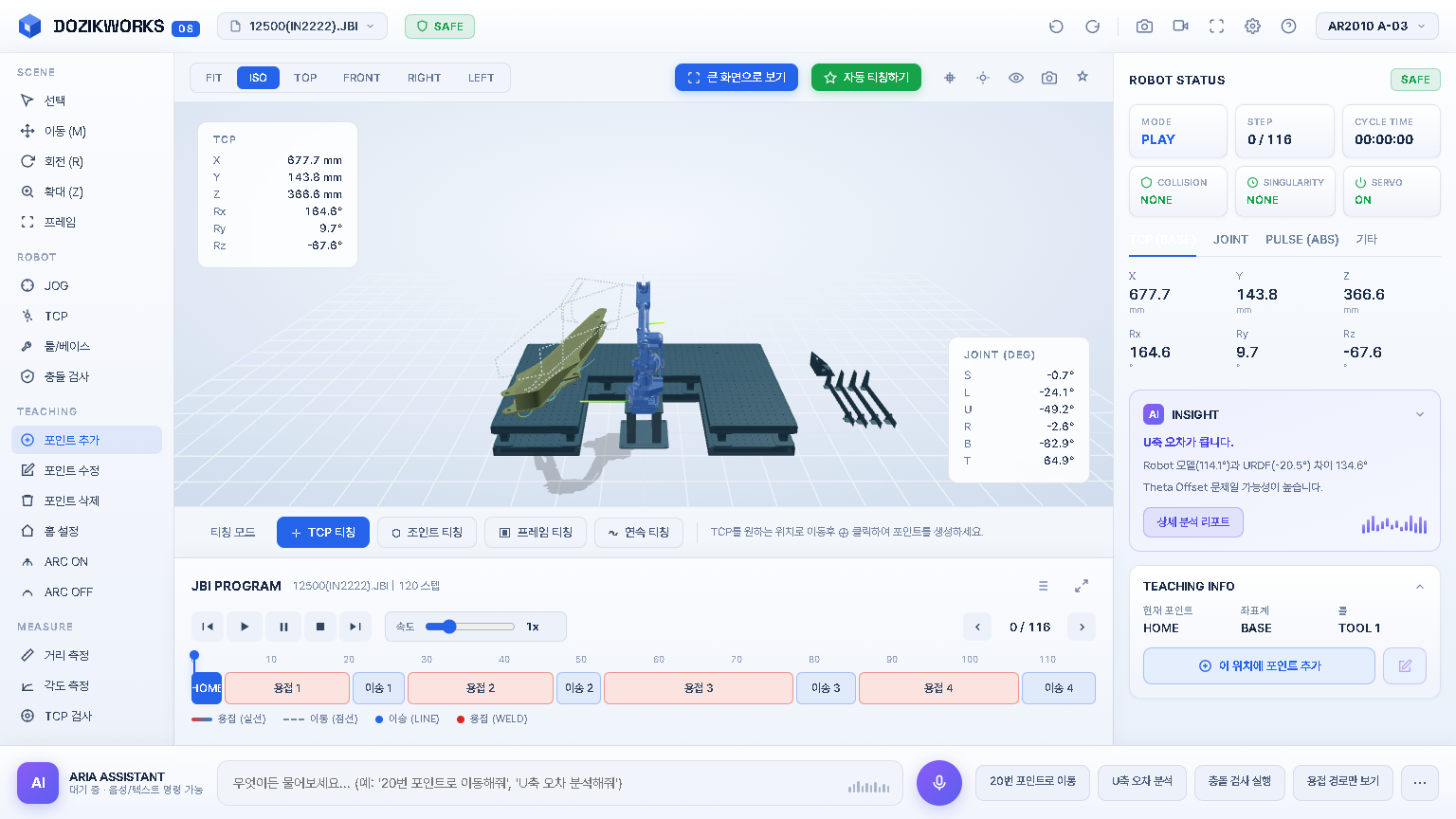
Task: Capture viewport with the viewport camera icon
Action: pyautogui.click(x=1049, y=78)
